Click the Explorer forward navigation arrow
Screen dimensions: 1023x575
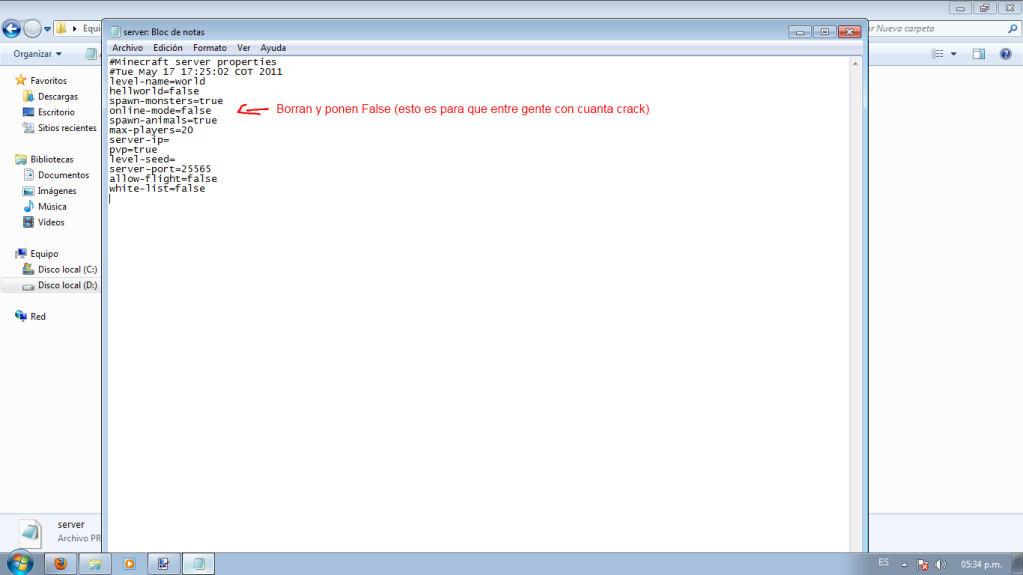(31, 29)
